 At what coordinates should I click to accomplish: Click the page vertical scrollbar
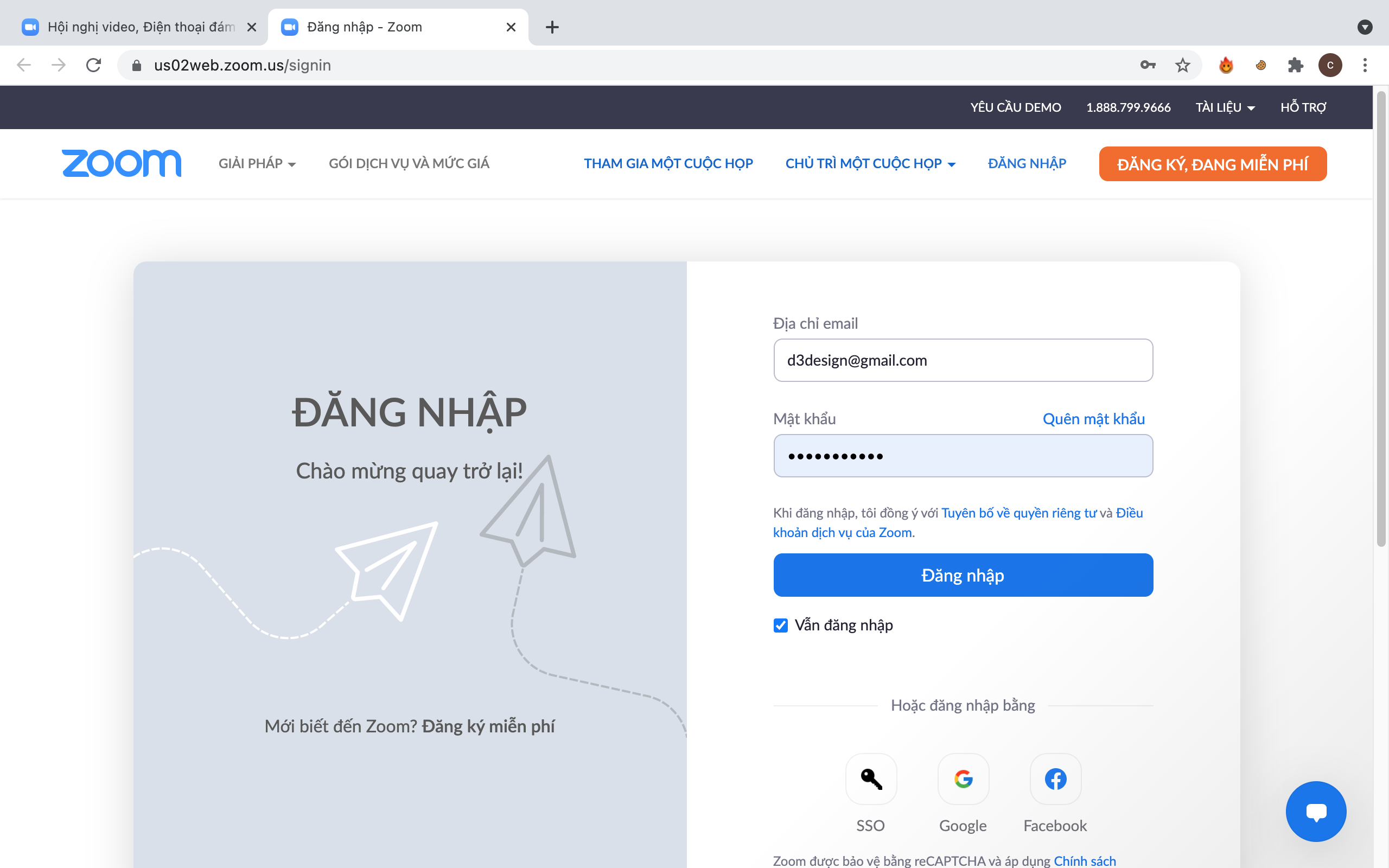click(1381, 319)
